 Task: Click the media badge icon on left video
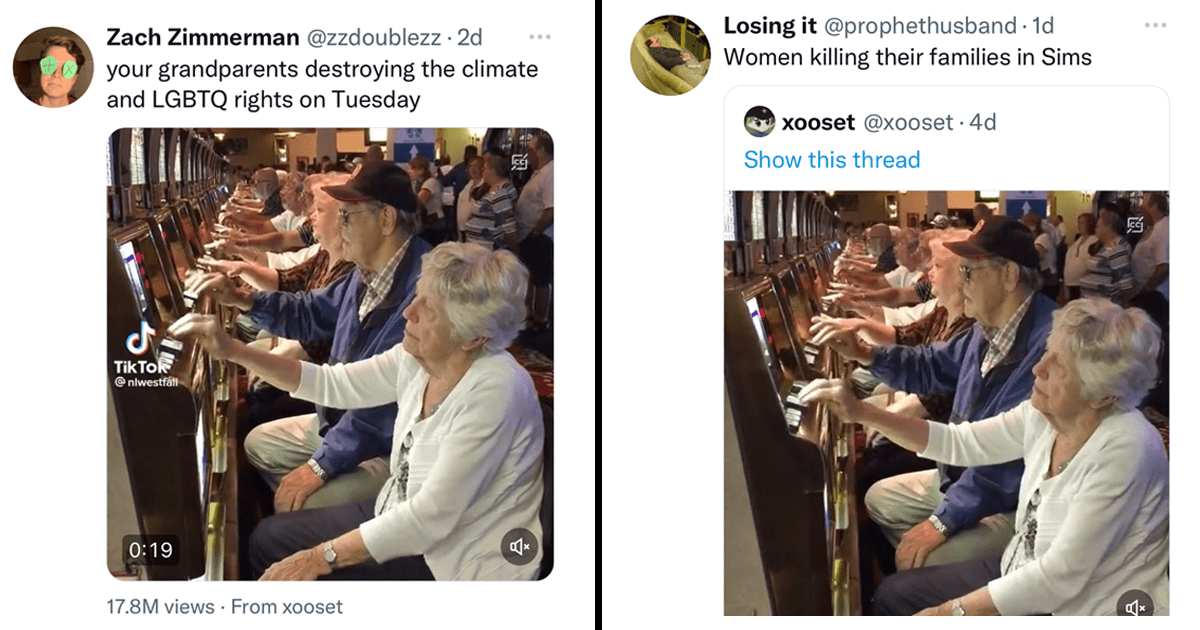[519, 162]
